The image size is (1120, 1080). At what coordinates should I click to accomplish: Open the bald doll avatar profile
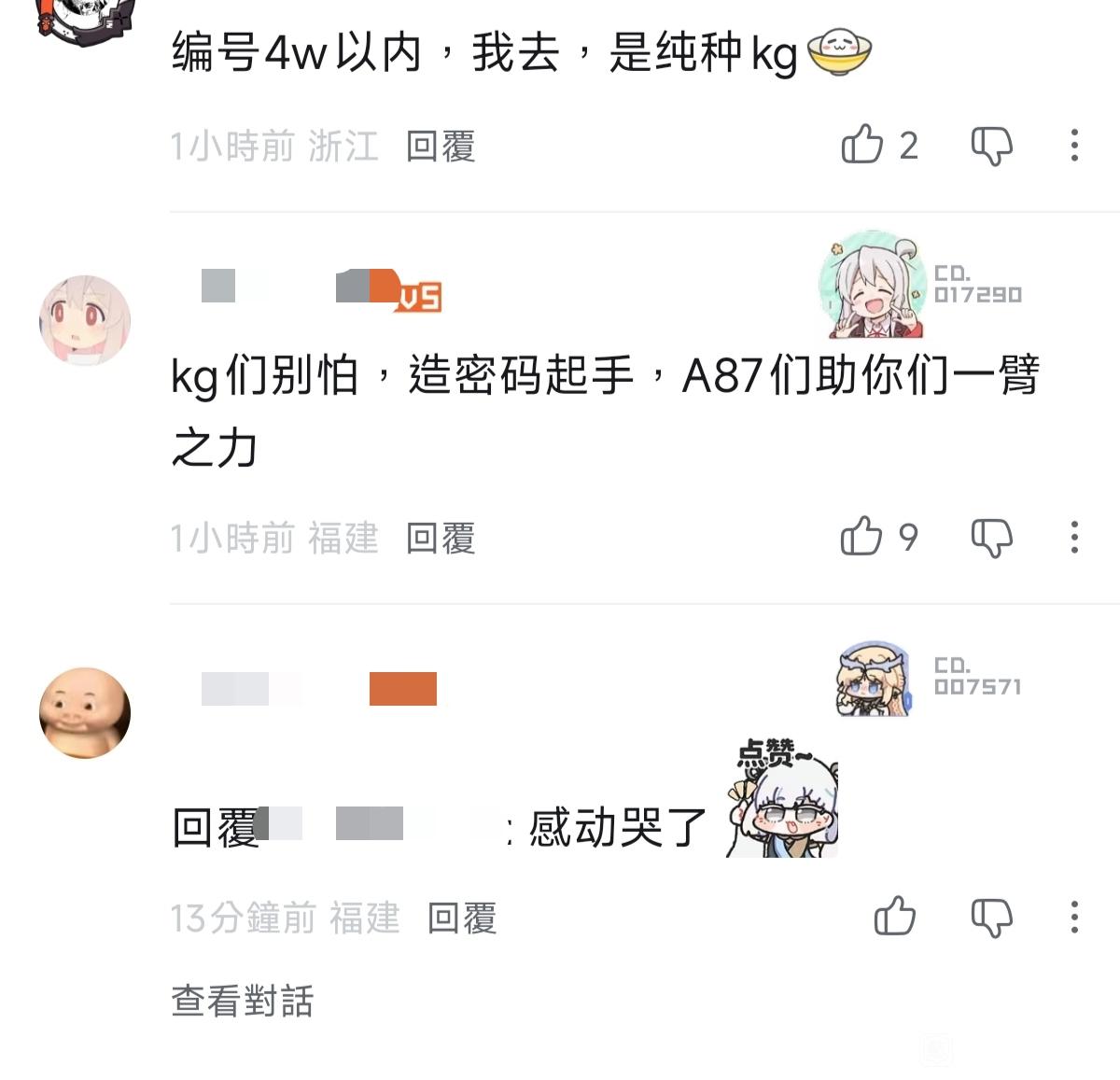tap(85, 712)
